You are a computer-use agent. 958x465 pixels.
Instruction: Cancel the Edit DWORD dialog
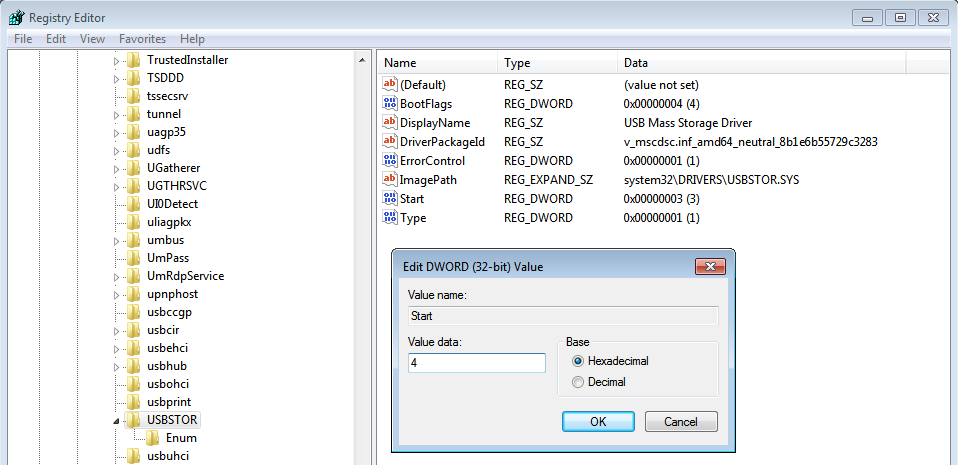coord(679,422)
